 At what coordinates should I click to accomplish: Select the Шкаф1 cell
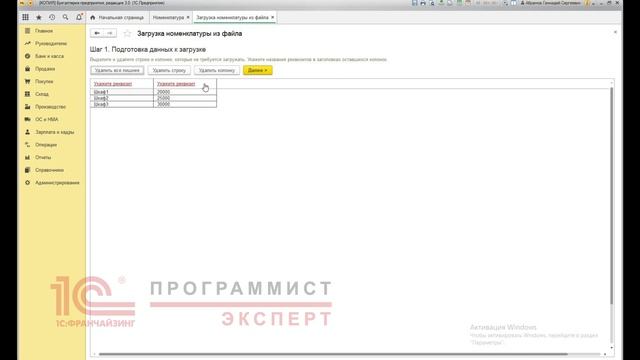click(122, 92)
